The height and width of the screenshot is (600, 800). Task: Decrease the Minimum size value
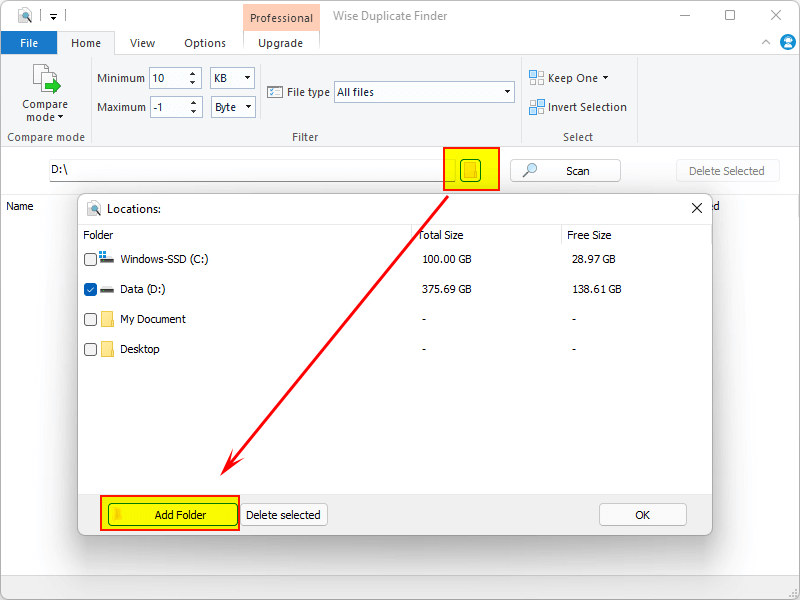click(x=192, y=83)
